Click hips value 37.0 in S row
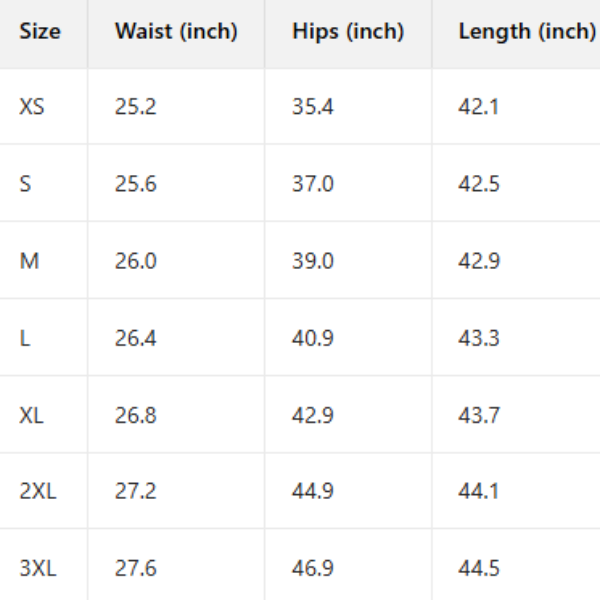Screen dimensions: 600x600 pyautogui.click(x=313, y=184)
